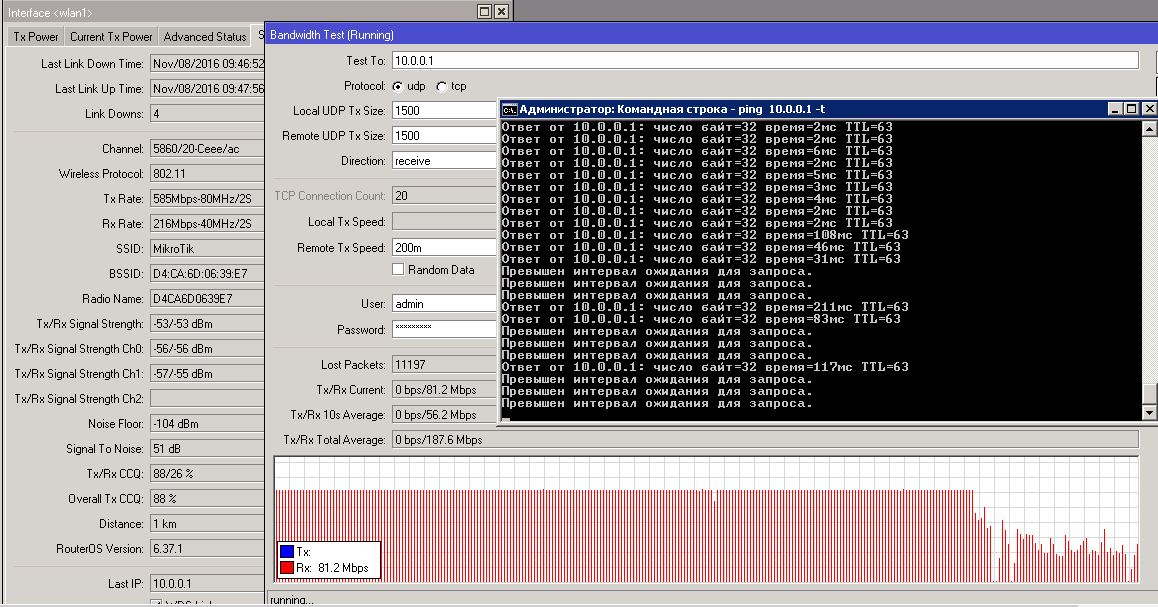Close the ping command prompt window
This screenshot has width=1158, height=607.
point(1149,109)
